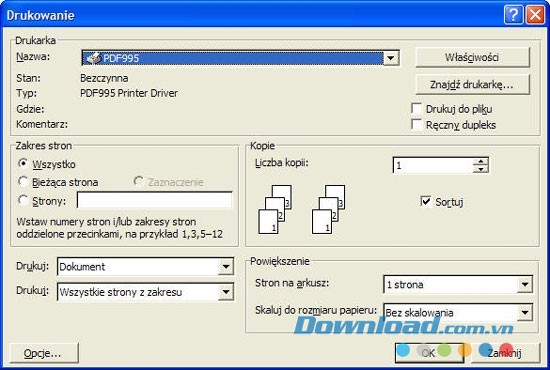Uncheck the Sortuj checkbox
Image resolution: width=550 pixels, height=370 pixels.
pos(425,201)
